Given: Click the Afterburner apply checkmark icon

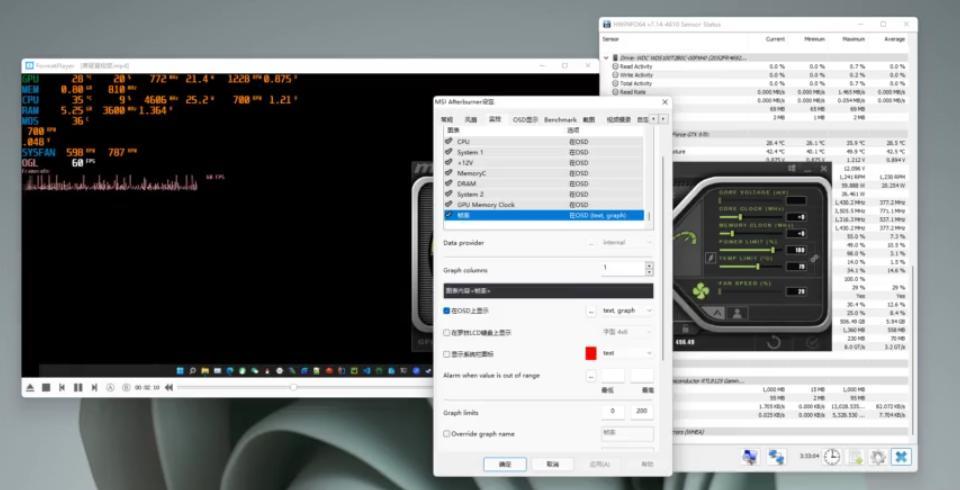Looking at the screenshot, I should [812, 342].
